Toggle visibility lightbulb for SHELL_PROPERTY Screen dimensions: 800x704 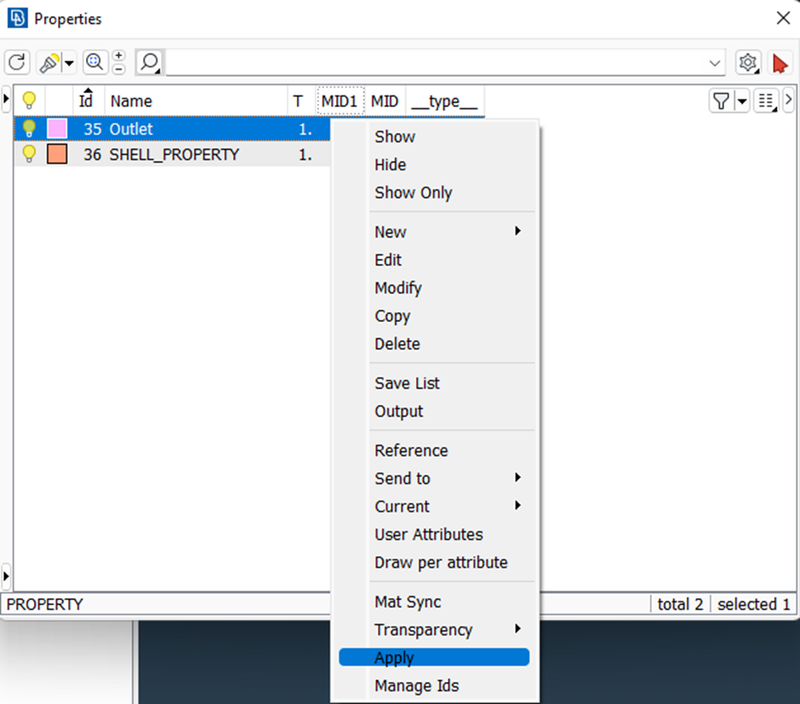[30, 154]
